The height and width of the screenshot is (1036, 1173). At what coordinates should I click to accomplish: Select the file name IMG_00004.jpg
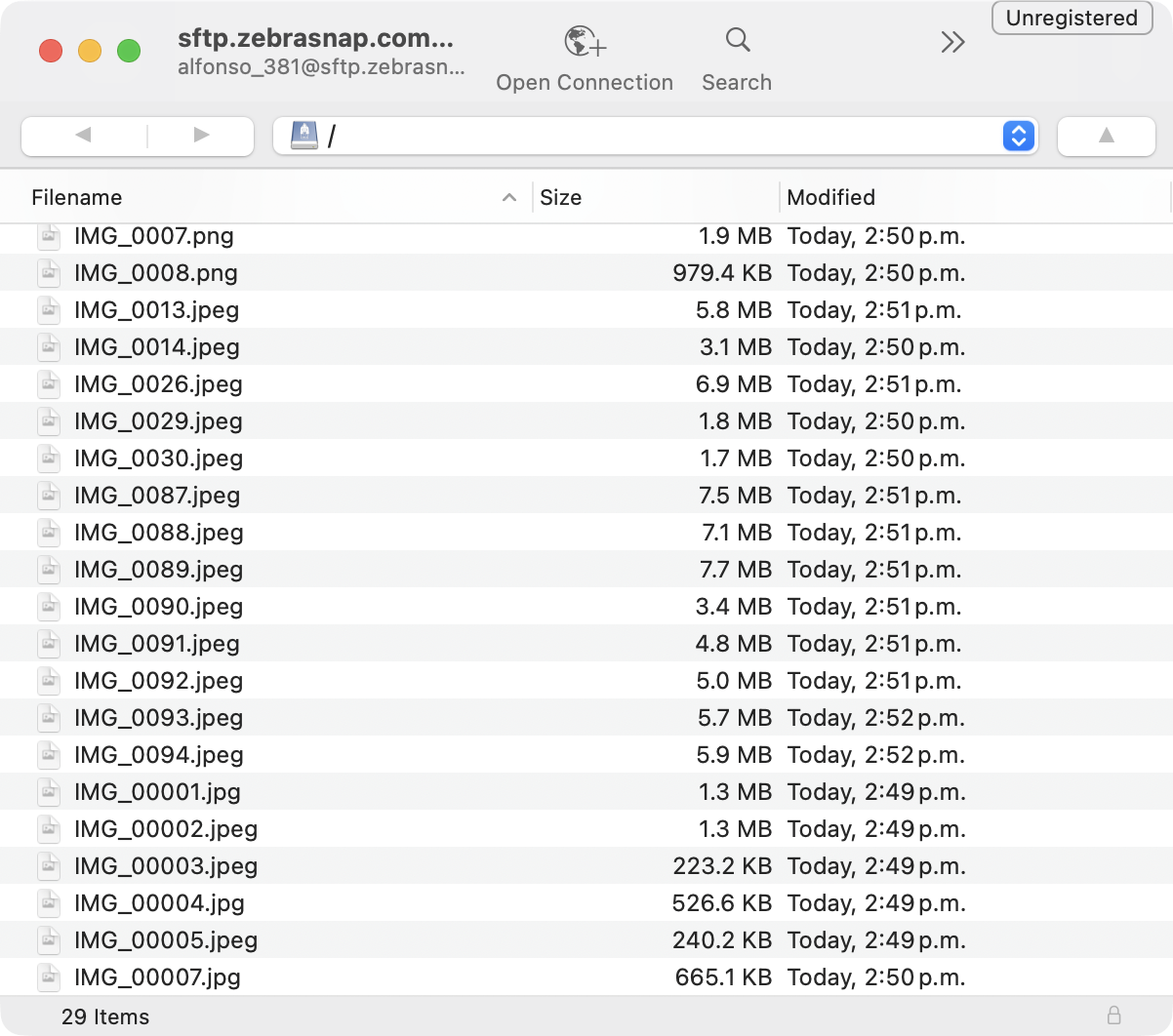[159, 903]
